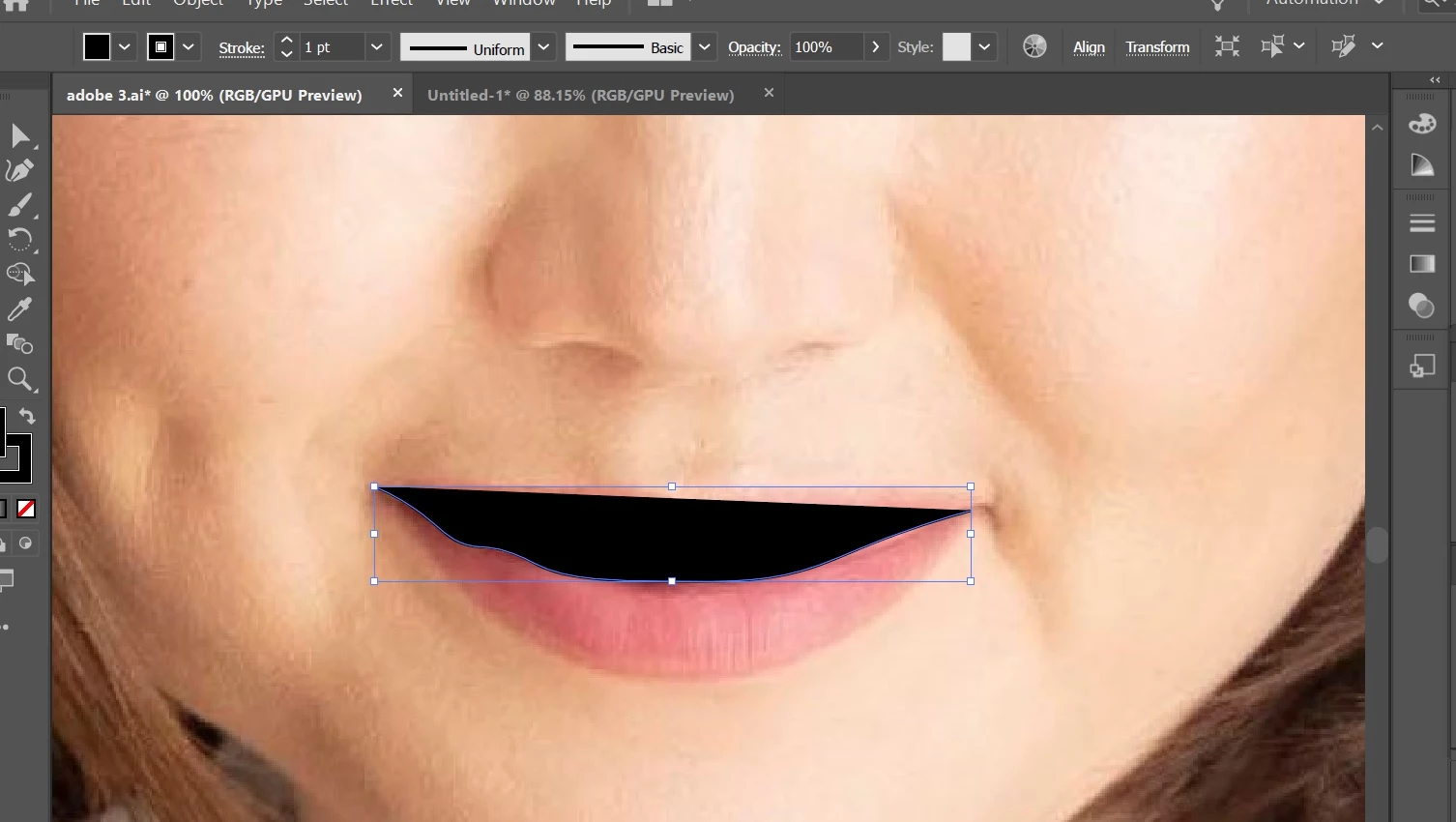Select the Eyedropper tool

(19, 309)
